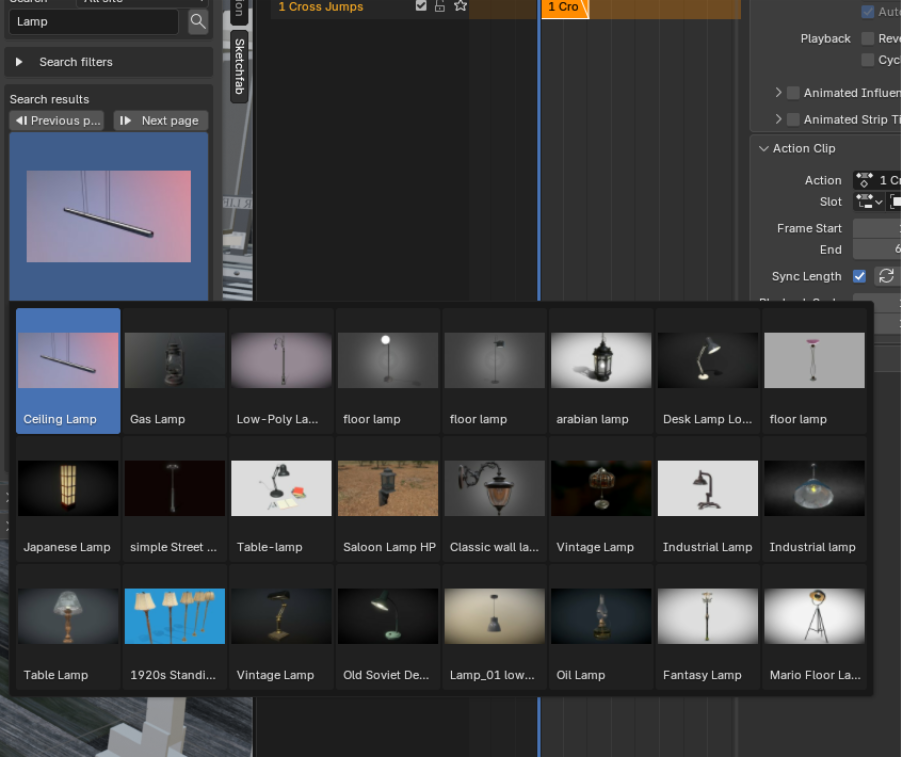The image size is (901, 757).
Task: Click the star icon on the 1 Cross Jumps strip
Action: pos(459,6)
